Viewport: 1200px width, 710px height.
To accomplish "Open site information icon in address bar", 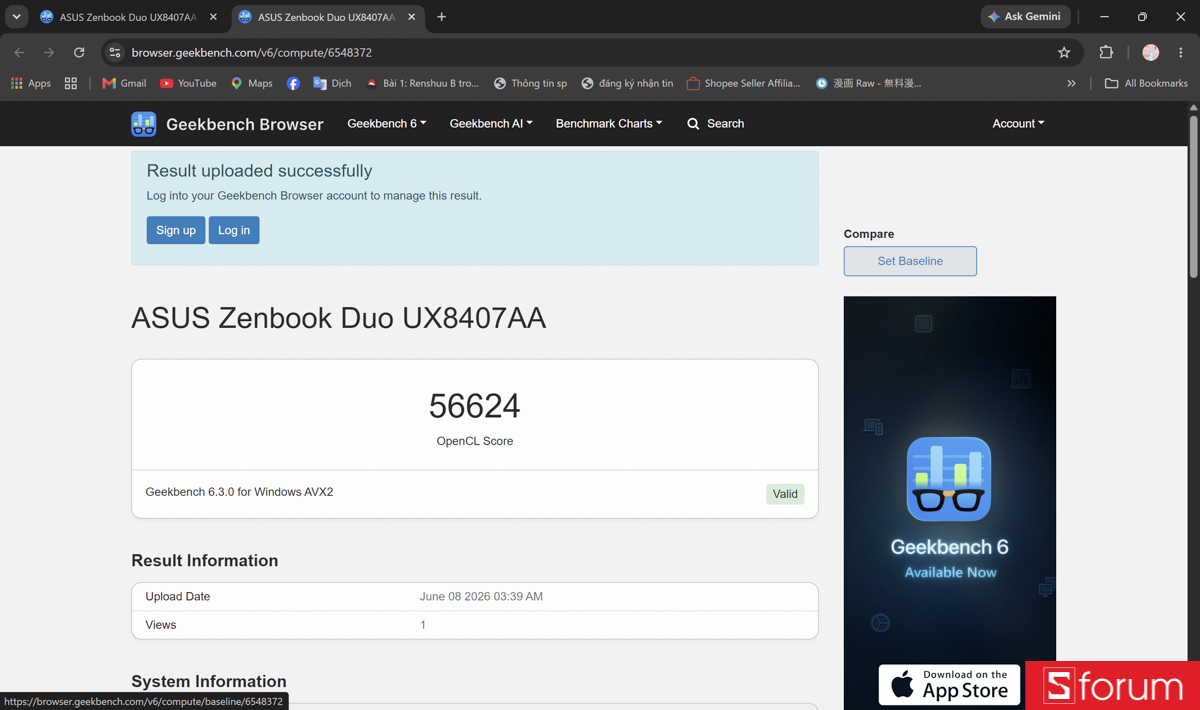I will click(x=115, y=52).
